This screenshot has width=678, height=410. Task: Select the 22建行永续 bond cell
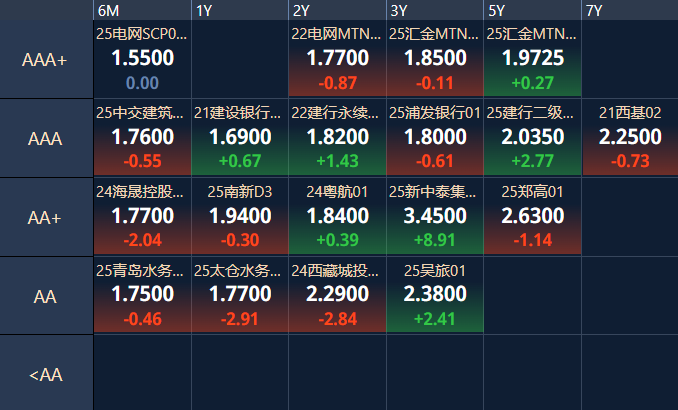coord(337,138)
